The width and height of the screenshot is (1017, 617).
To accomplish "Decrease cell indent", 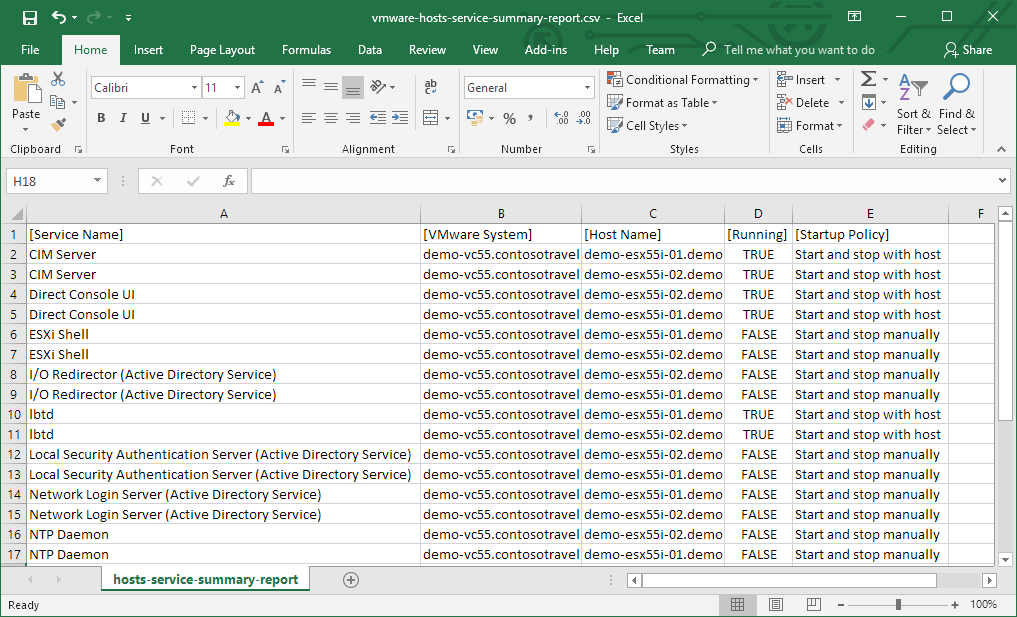I will click(377, 117).
